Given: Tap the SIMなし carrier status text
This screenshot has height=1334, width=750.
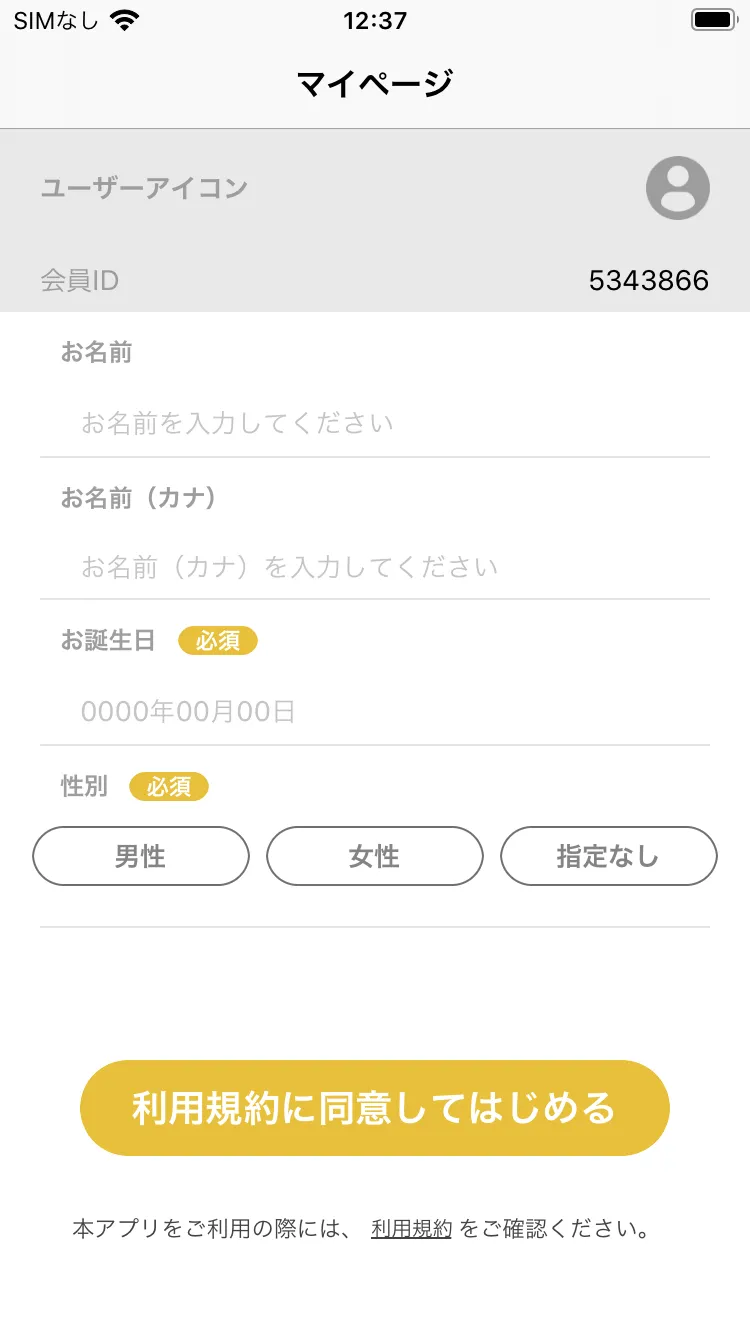Looking at the screenshot, I should [56, 21].
